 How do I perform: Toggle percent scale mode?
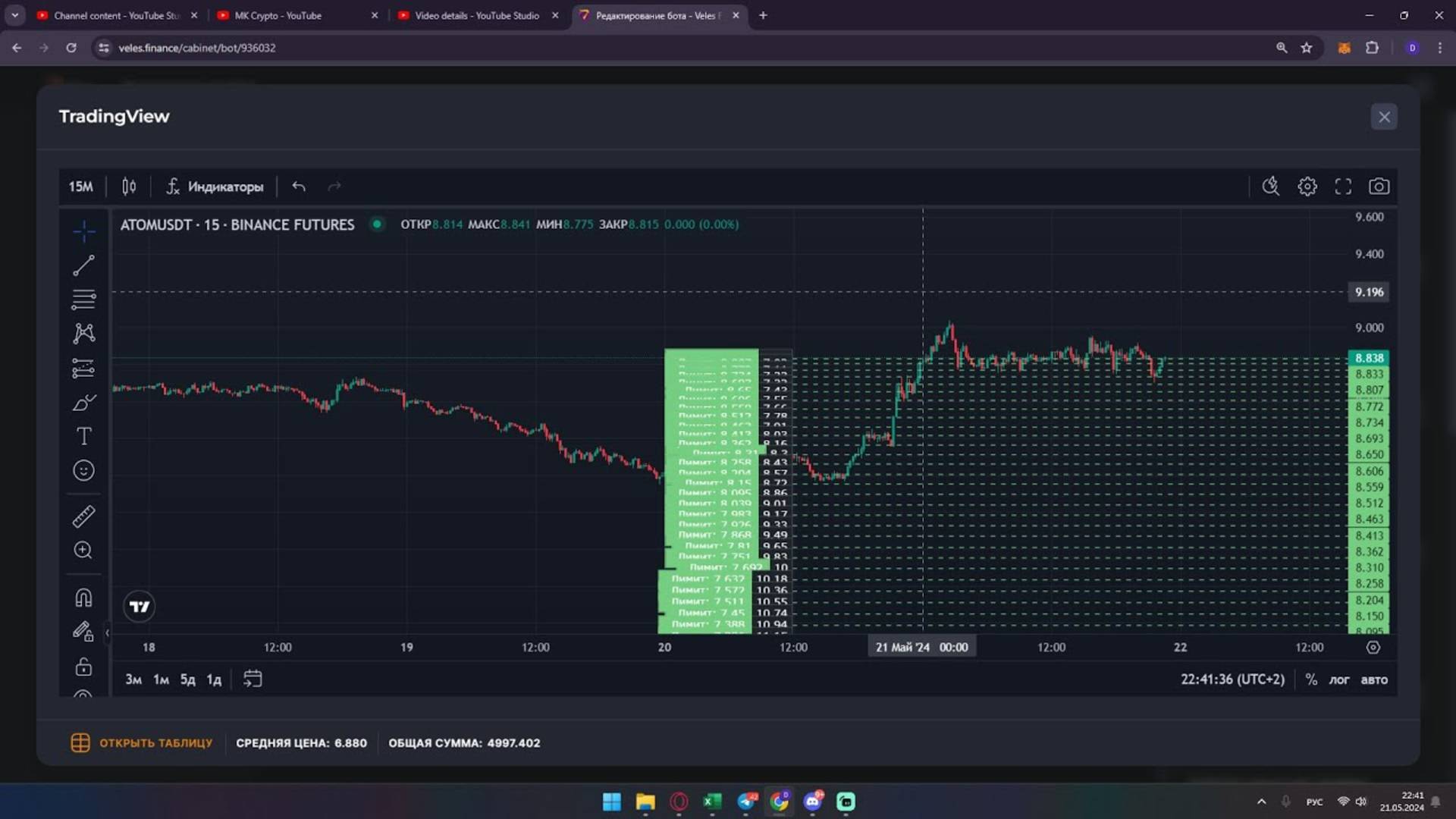click(x=1311, y=679)
